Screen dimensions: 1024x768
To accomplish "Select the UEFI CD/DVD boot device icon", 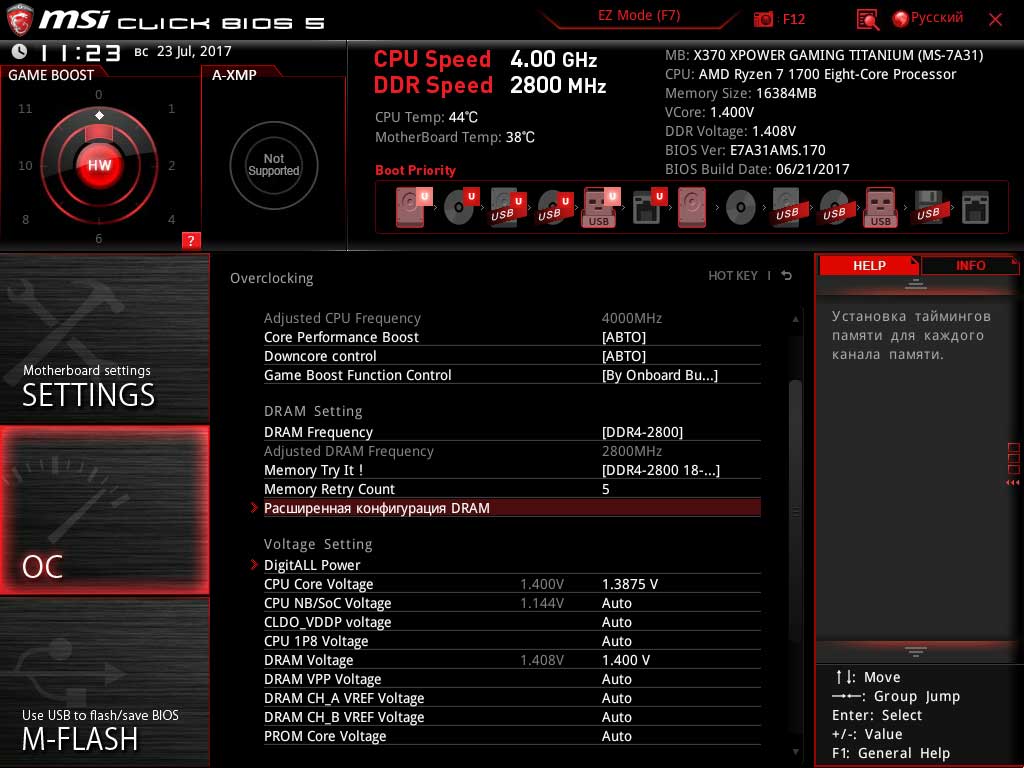I will 461,207.
